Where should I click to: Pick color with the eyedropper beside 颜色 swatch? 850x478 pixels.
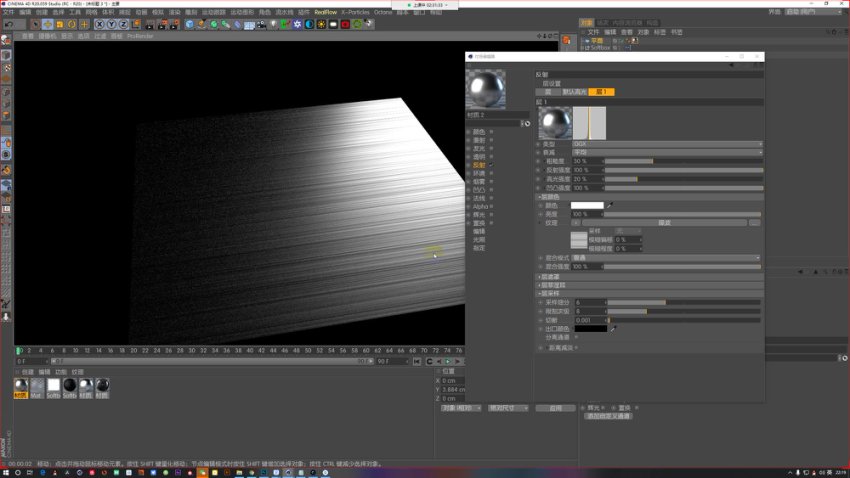pyautogui.click(x=610, y=205)
